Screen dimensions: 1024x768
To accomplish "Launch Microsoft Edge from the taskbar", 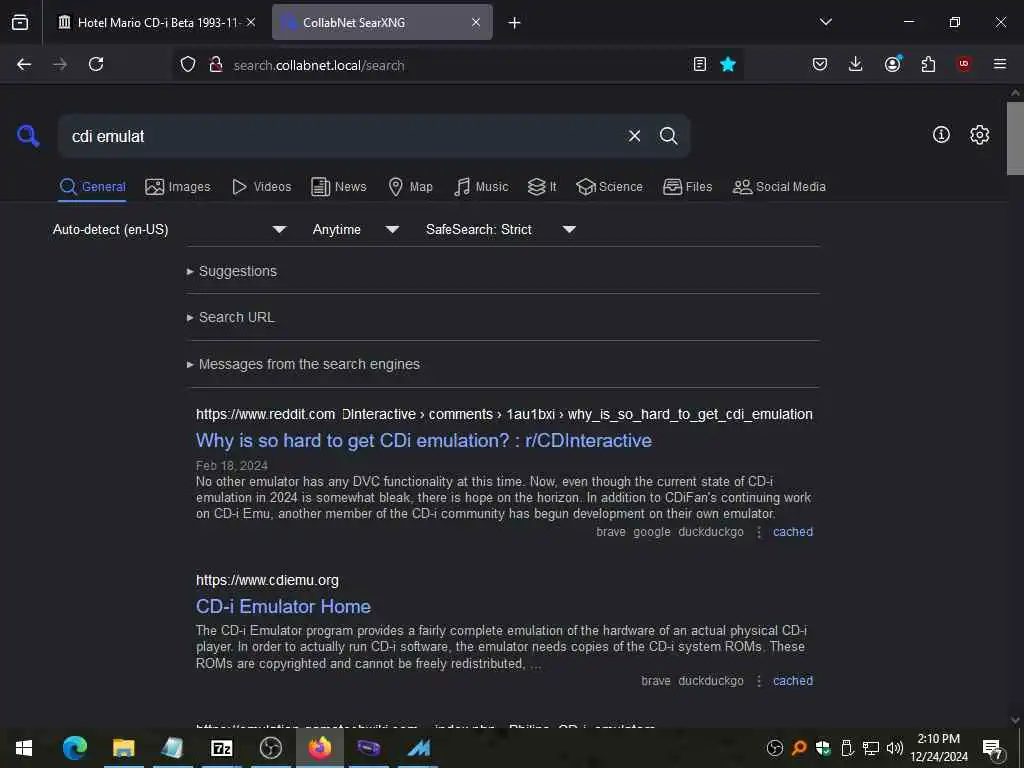I will (74, 748).
